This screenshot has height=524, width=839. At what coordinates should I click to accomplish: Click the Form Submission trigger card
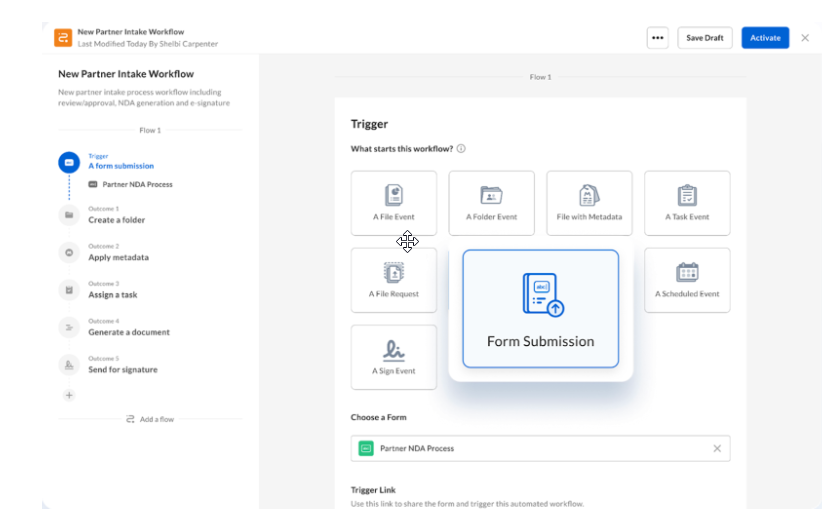[540, 309]
